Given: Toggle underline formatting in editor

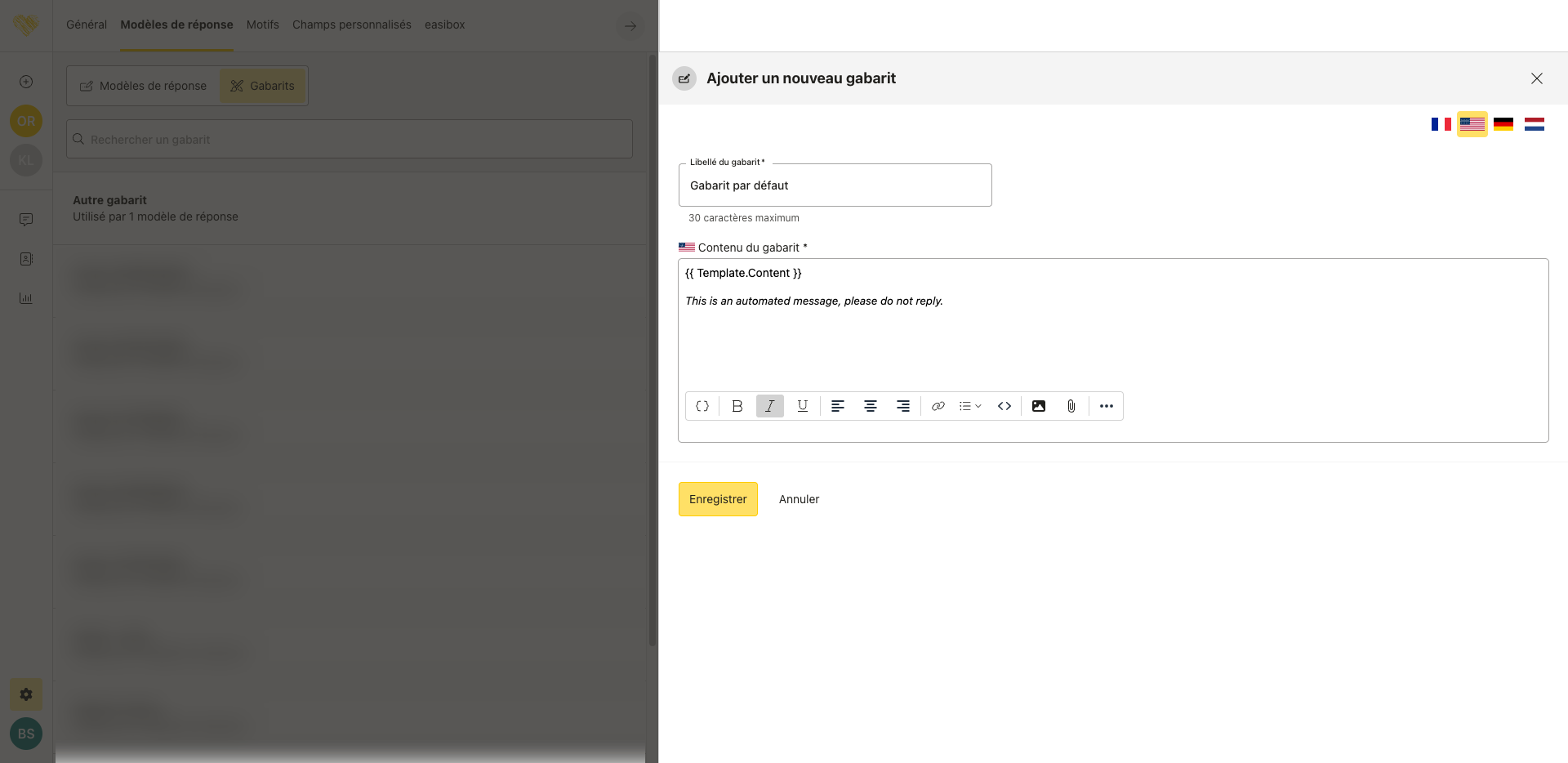Looking at the screenshot, I should tap(803, 406).
